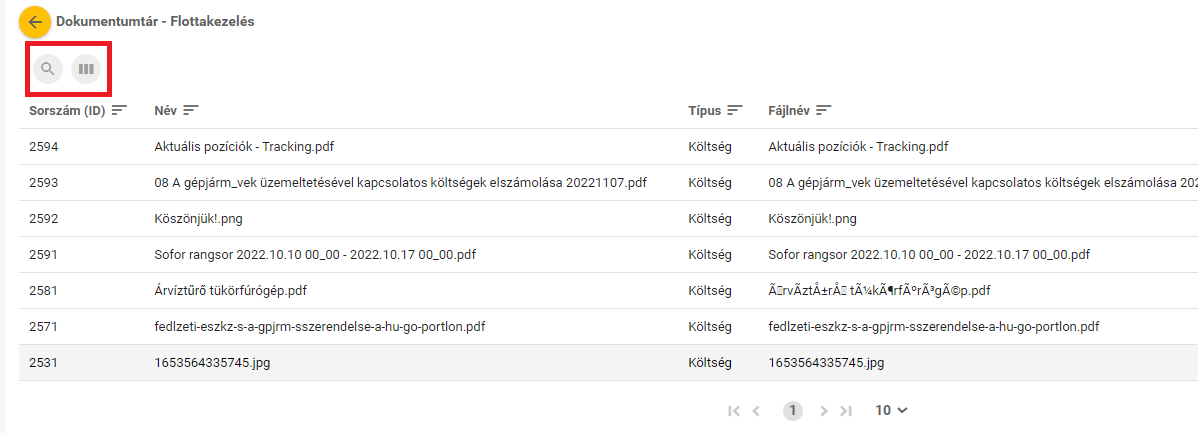Viewport: 1198px width, 433px height.
Task: Click the sort icon next to Típus
Action: 735,109
